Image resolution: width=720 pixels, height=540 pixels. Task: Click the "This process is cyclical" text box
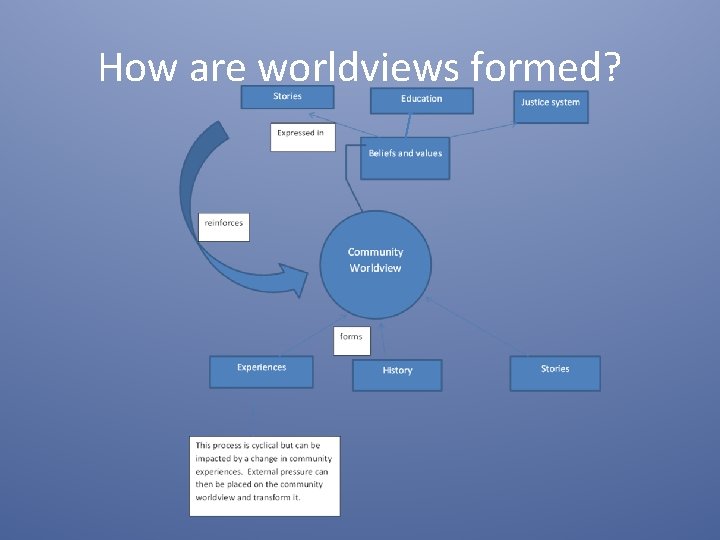pyautogui.click(x=265, y=476)
